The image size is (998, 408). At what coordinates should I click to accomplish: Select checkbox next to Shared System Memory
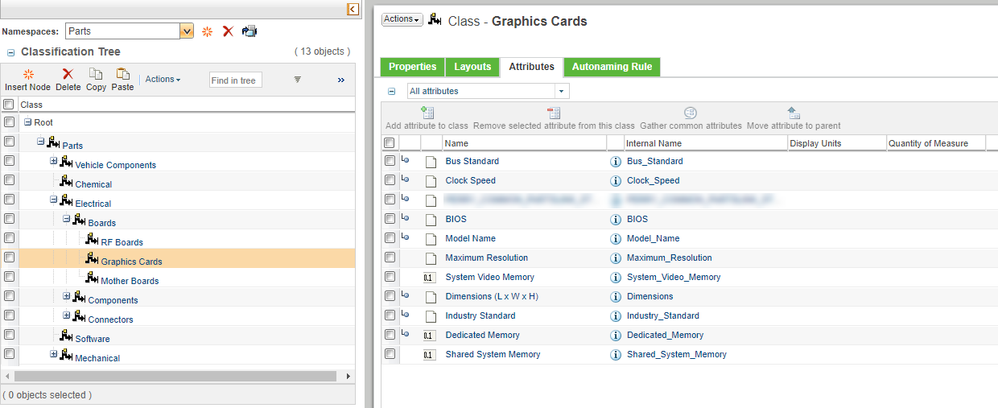point(390,354)
